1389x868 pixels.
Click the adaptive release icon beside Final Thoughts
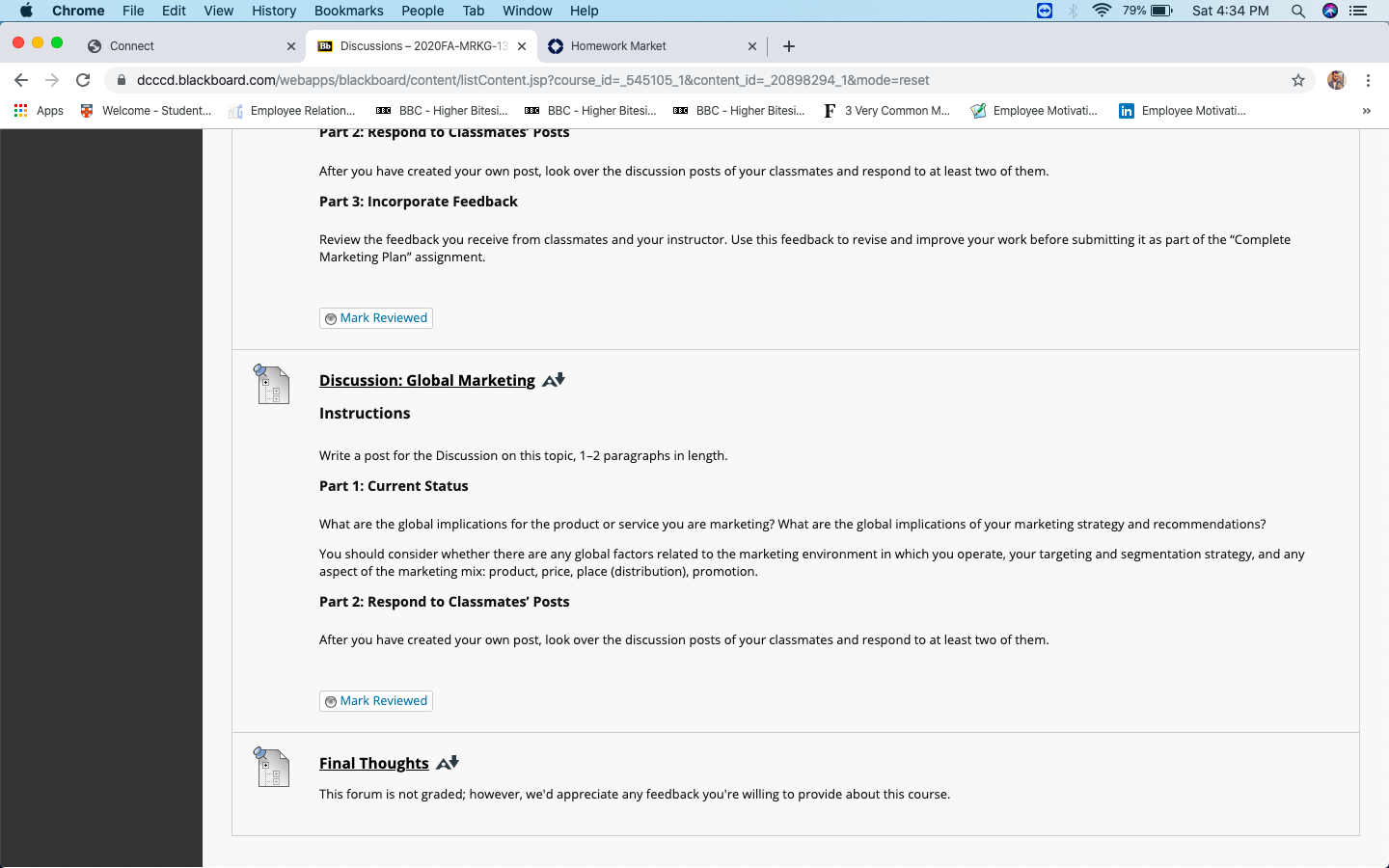coord(448,763)
